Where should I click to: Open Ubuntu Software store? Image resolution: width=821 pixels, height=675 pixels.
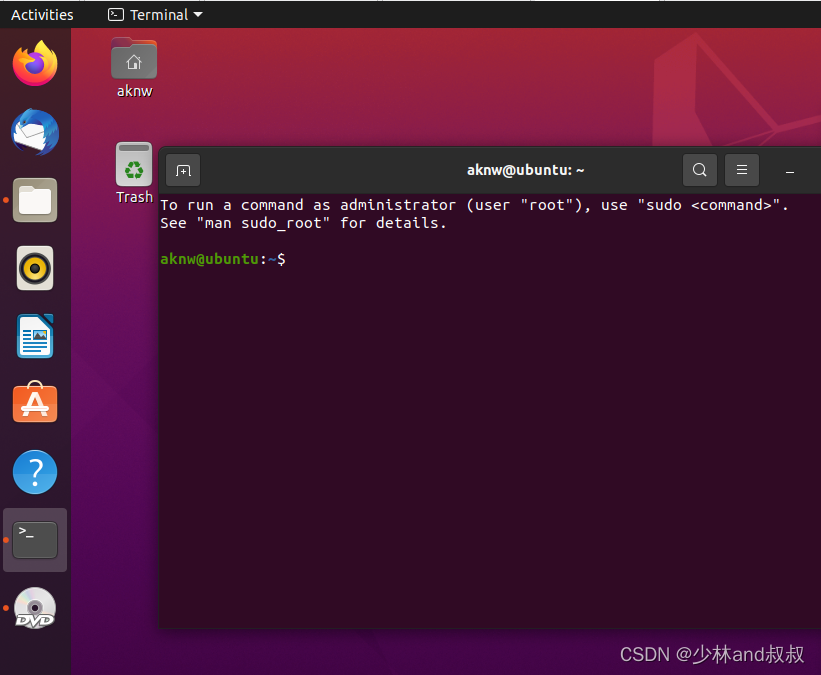(x=35, y=402)
